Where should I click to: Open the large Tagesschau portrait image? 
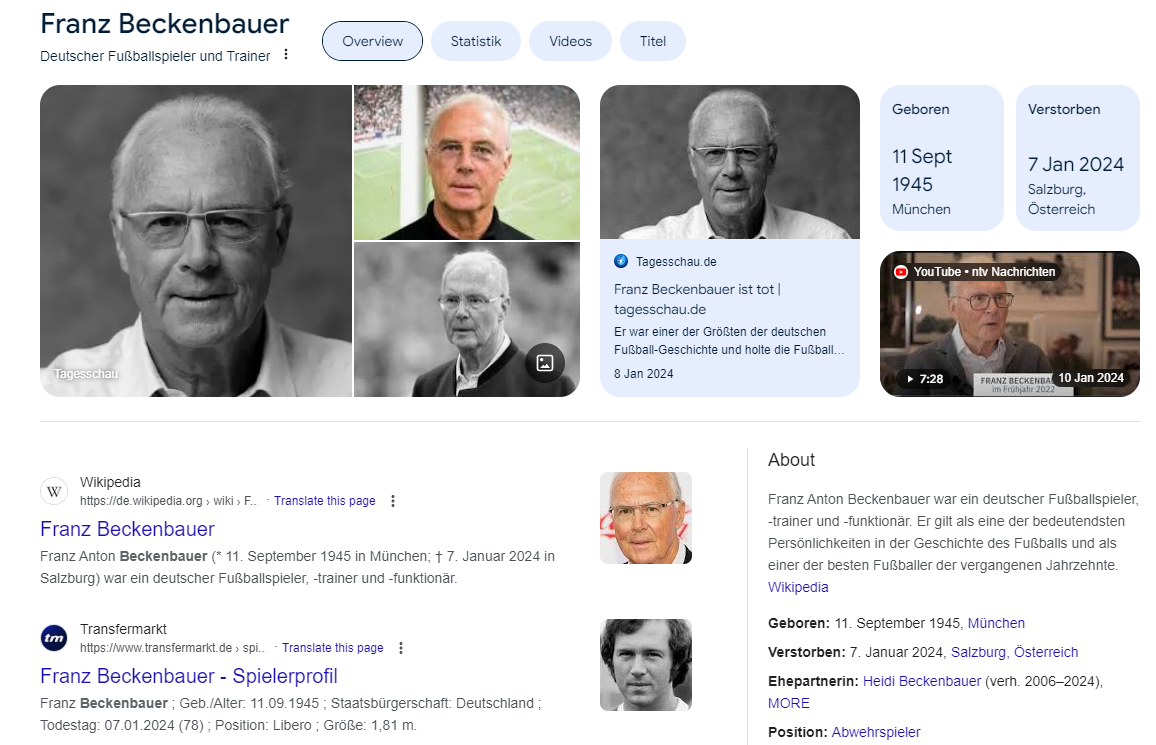click(x=196, y=241)
